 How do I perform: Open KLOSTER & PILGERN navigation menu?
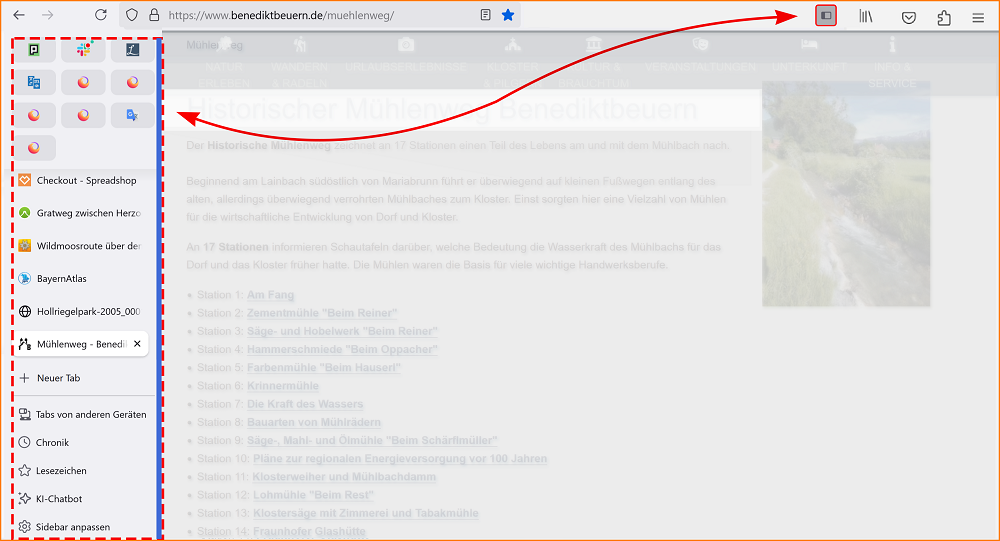[x=512, y=64]
